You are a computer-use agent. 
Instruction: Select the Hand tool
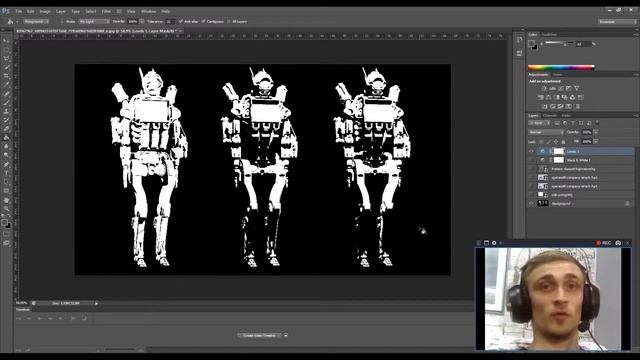6,200
